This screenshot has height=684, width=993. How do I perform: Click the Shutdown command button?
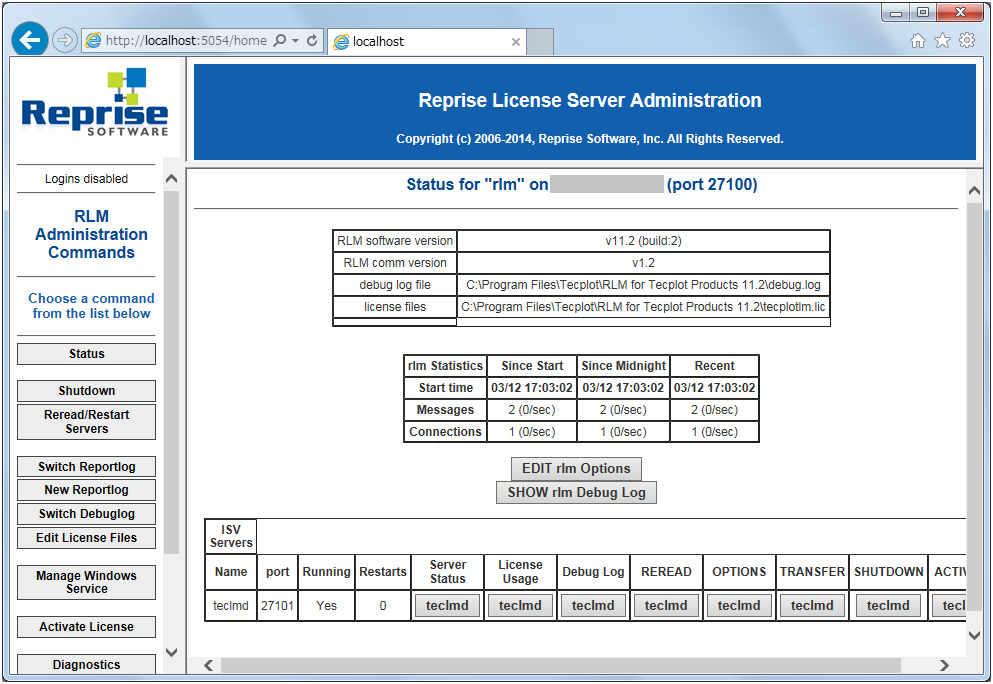pos(86,391)
